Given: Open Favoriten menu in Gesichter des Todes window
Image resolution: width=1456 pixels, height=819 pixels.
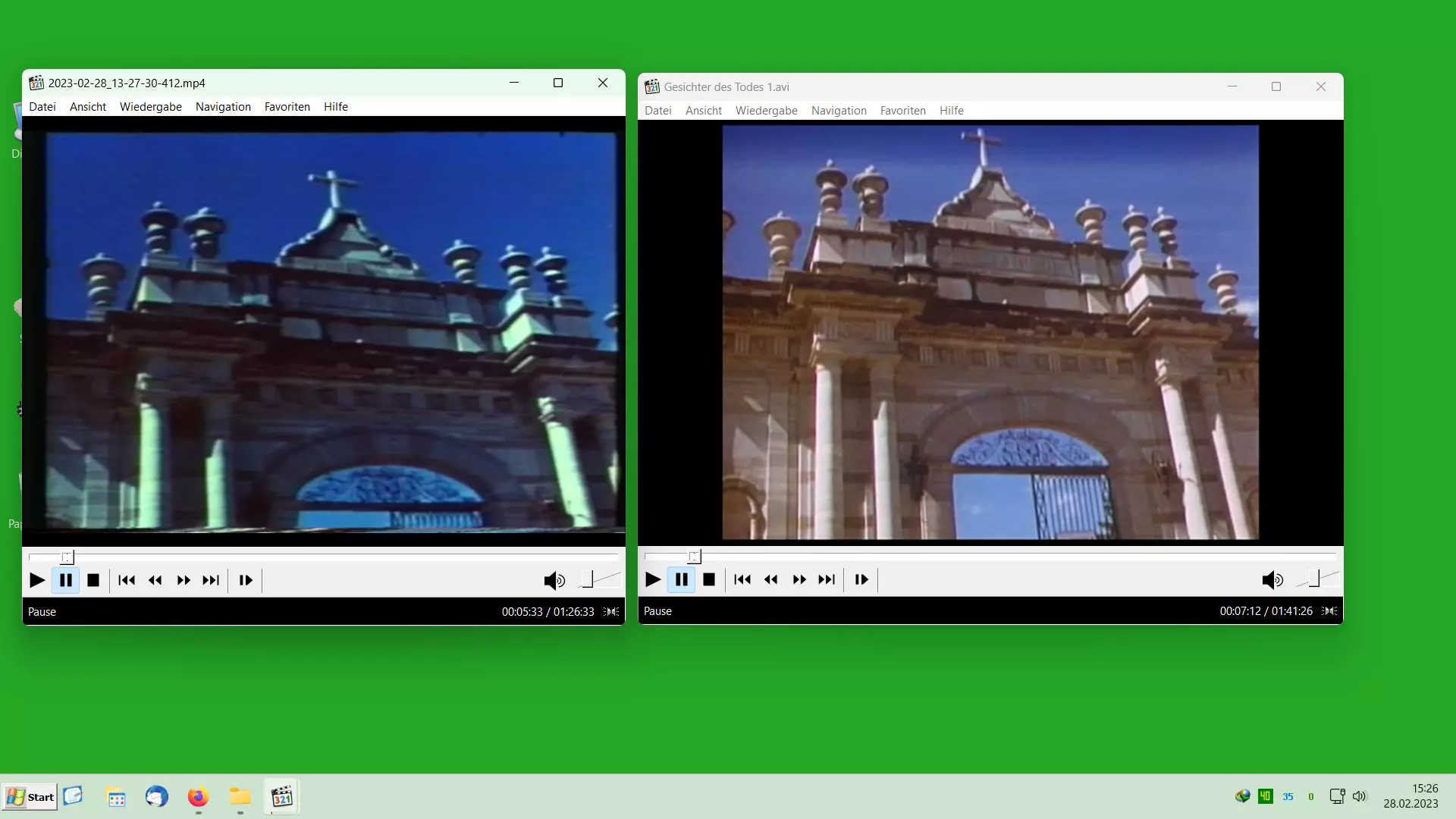Looking at the screenshot, I should tap(903, 111).
